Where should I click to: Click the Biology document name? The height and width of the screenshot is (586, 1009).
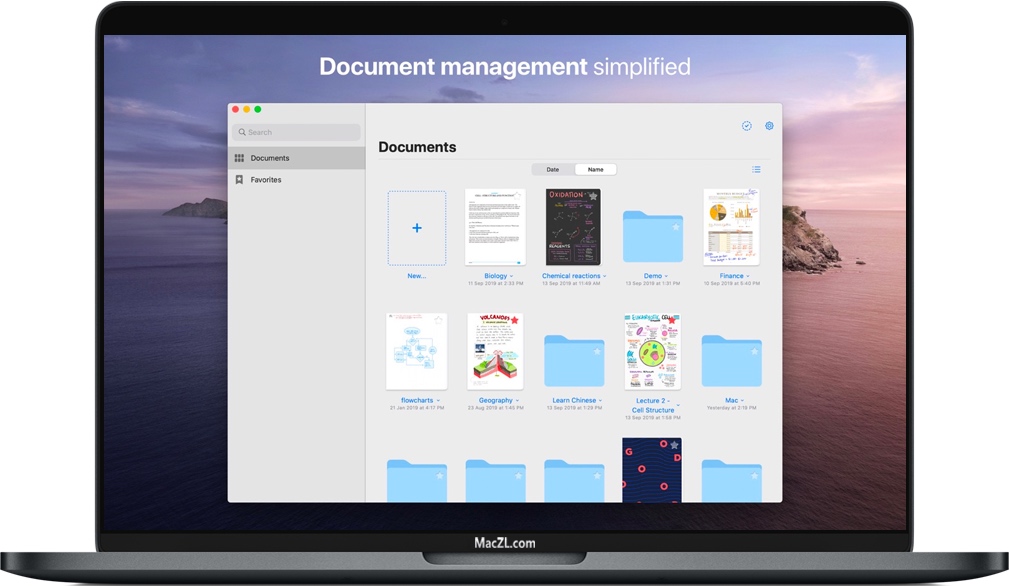click(x=495, y=276)
